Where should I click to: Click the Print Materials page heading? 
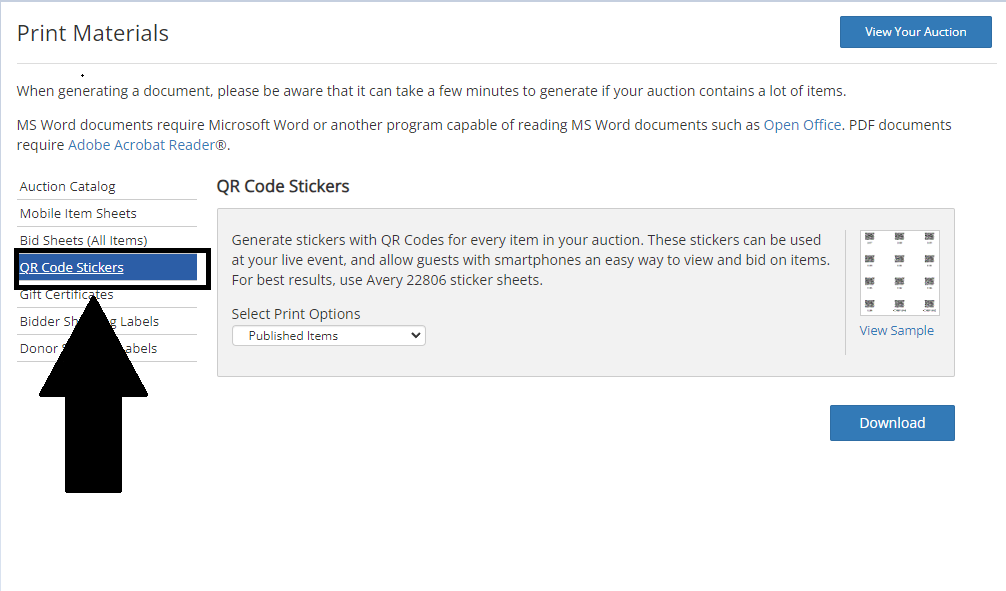point(92,33)
